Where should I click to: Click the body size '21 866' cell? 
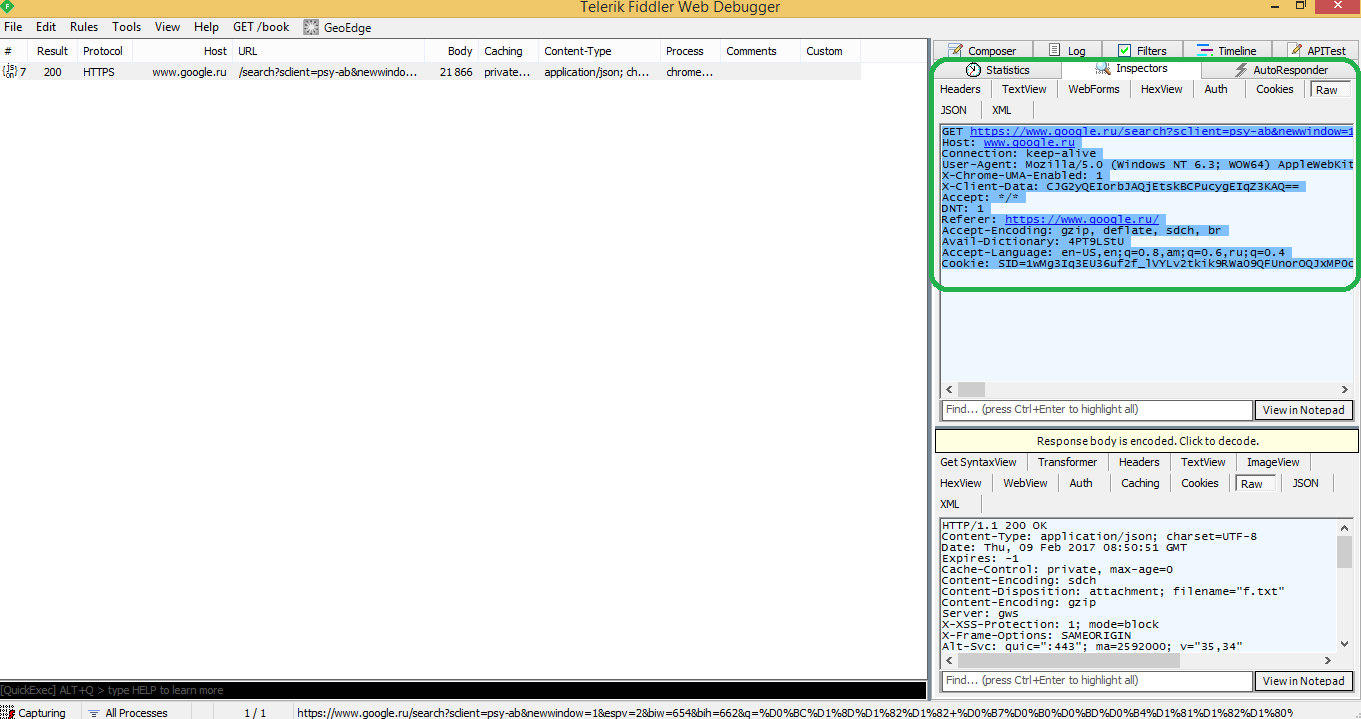456,72
